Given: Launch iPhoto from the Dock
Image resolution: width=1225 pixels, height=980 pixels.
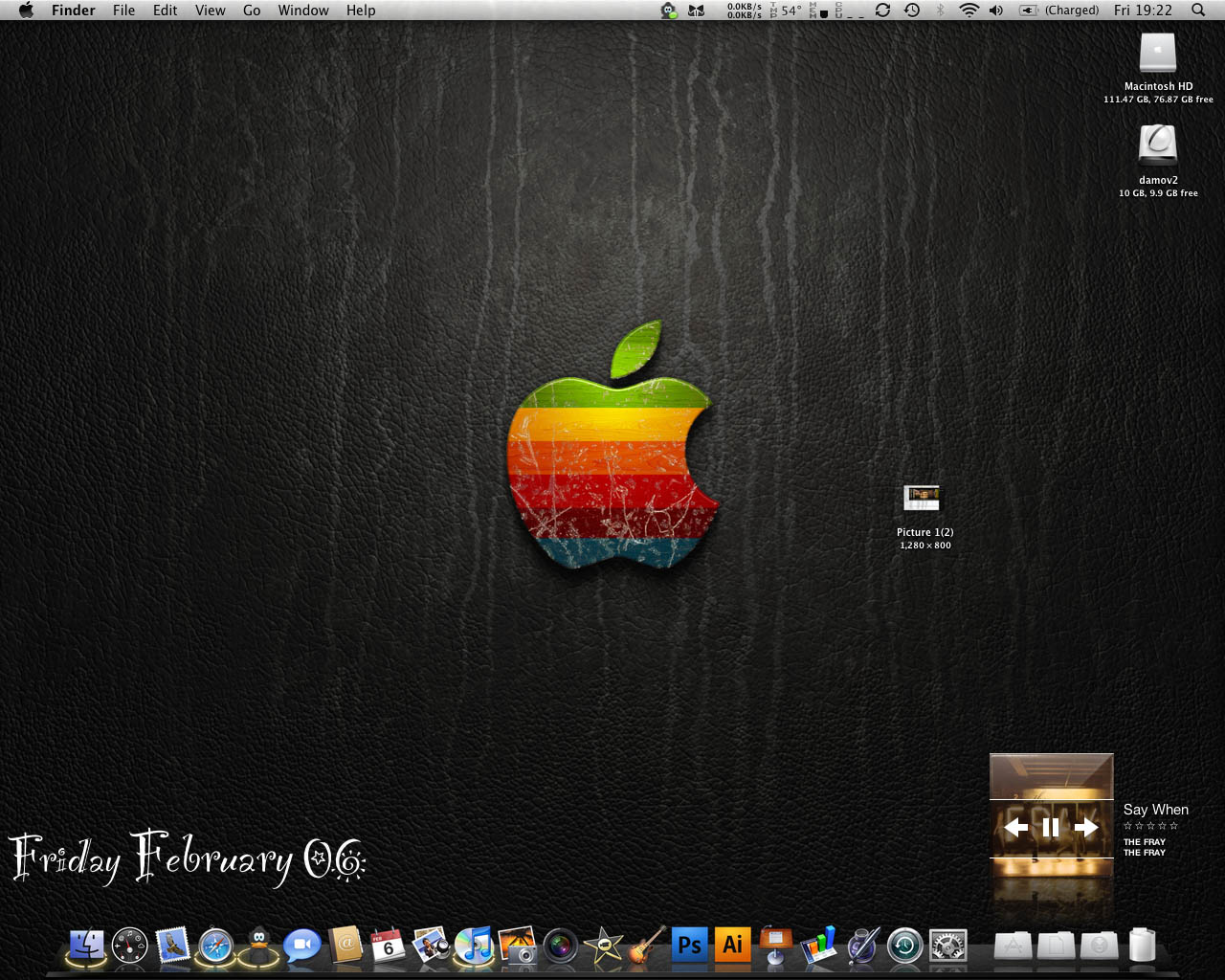Looking at the screenshot, I should pos(517,945).
